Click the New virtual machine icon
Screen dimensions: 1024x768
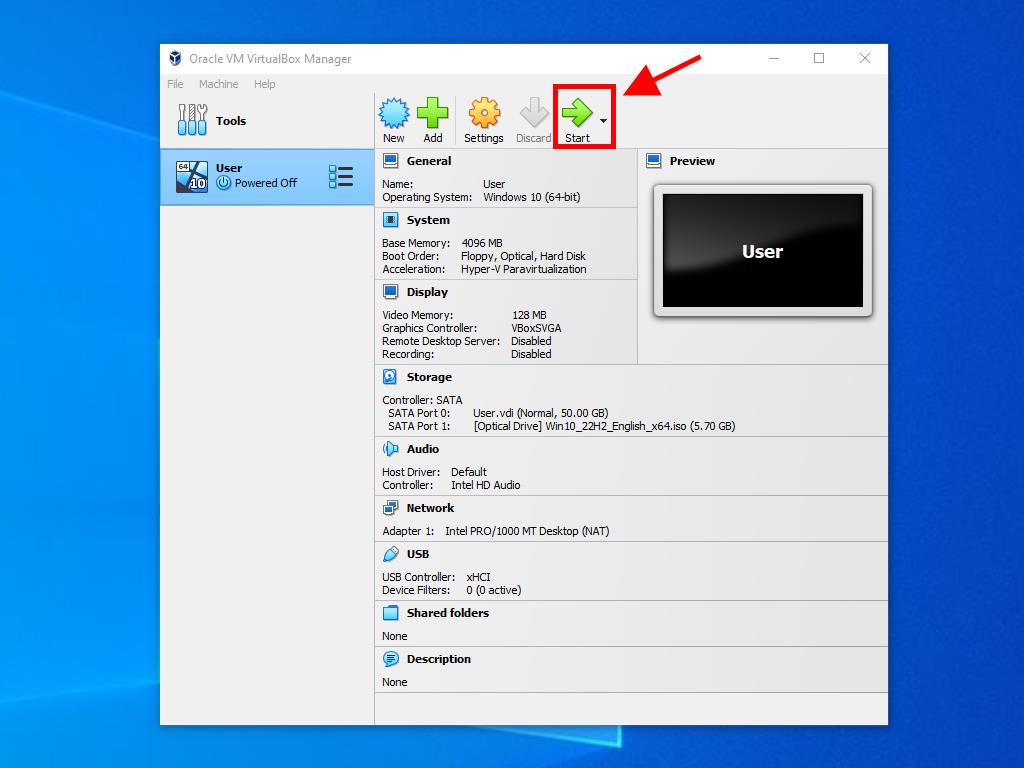tap(394, 114)
